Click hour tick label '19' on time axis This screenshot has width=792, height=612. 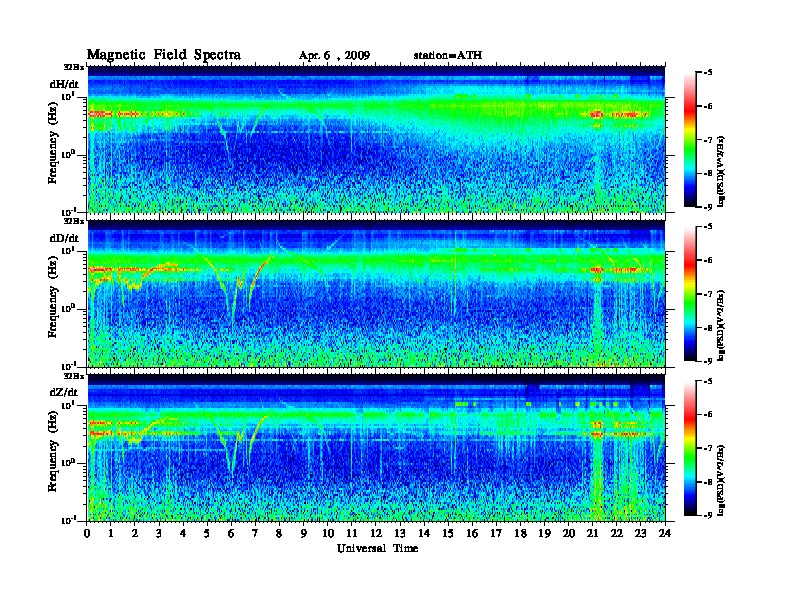544,533
